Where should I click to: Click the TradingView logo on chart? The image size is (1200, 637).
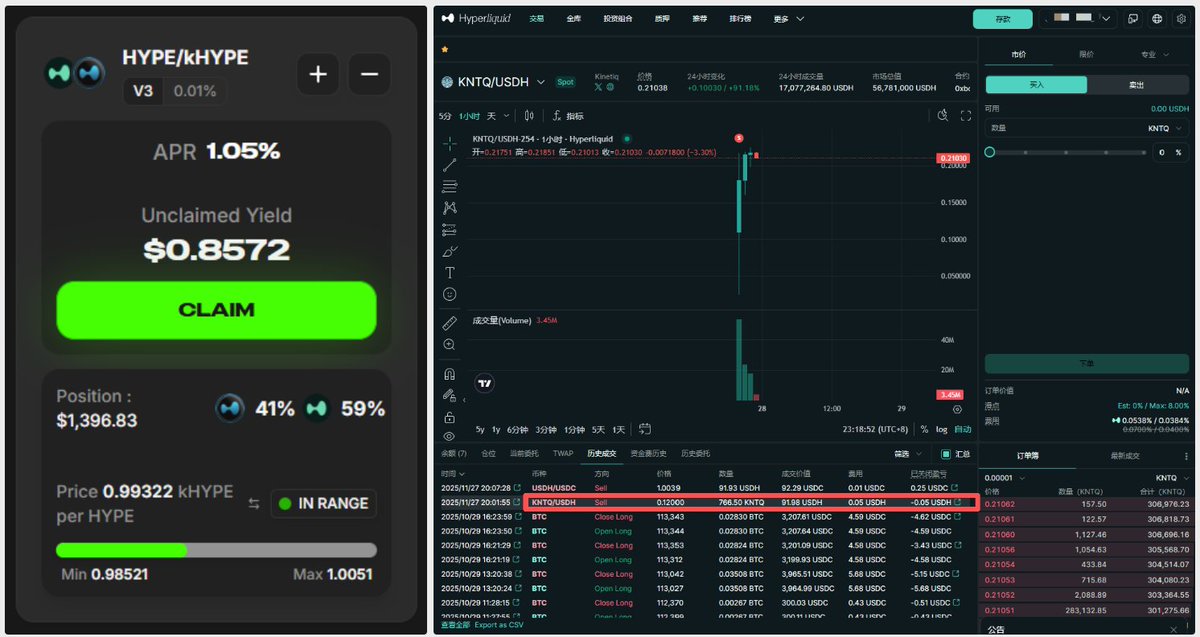[x=485, y=383]
